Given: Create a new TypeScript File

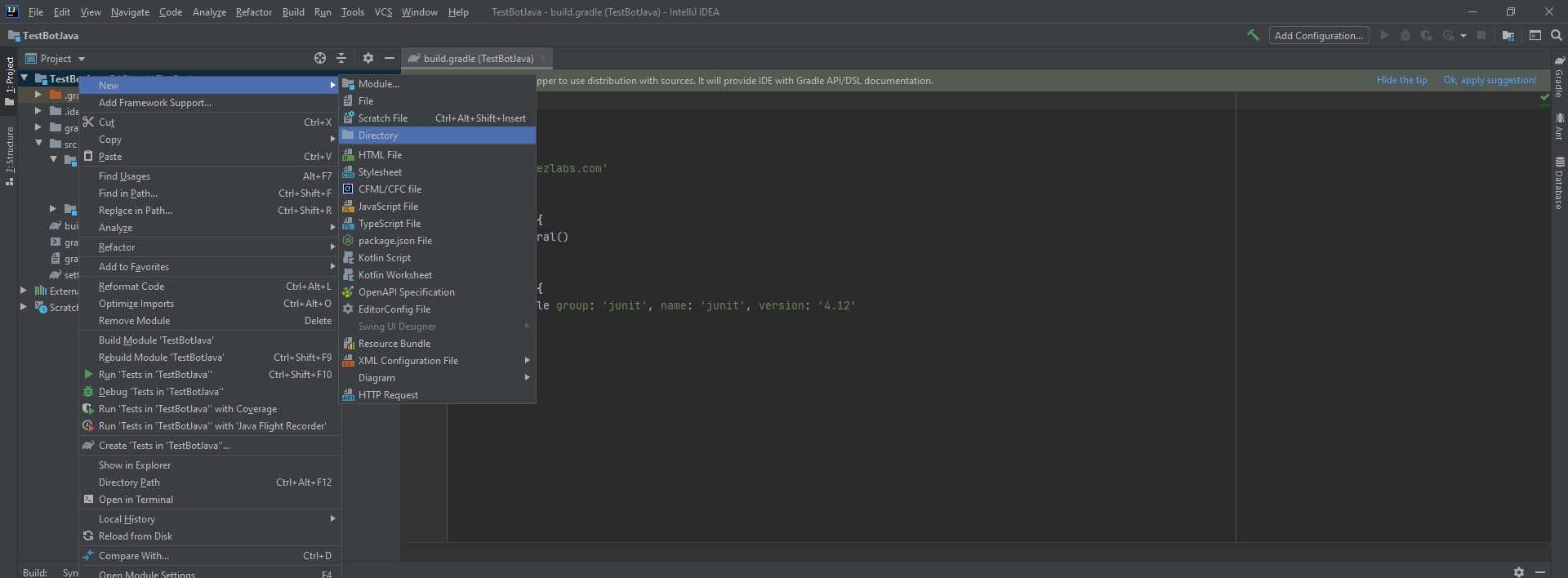Looking at the screenshot, I should [x=438, y=223].
